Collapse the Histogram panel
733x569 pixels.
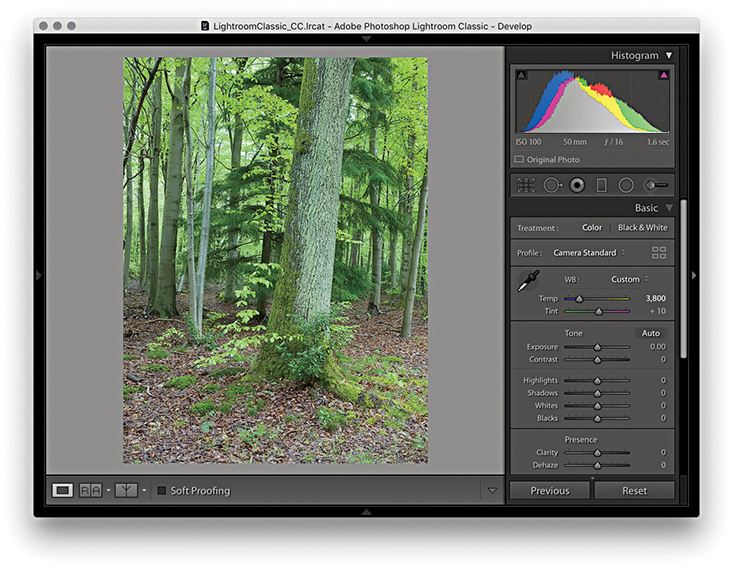669,56
